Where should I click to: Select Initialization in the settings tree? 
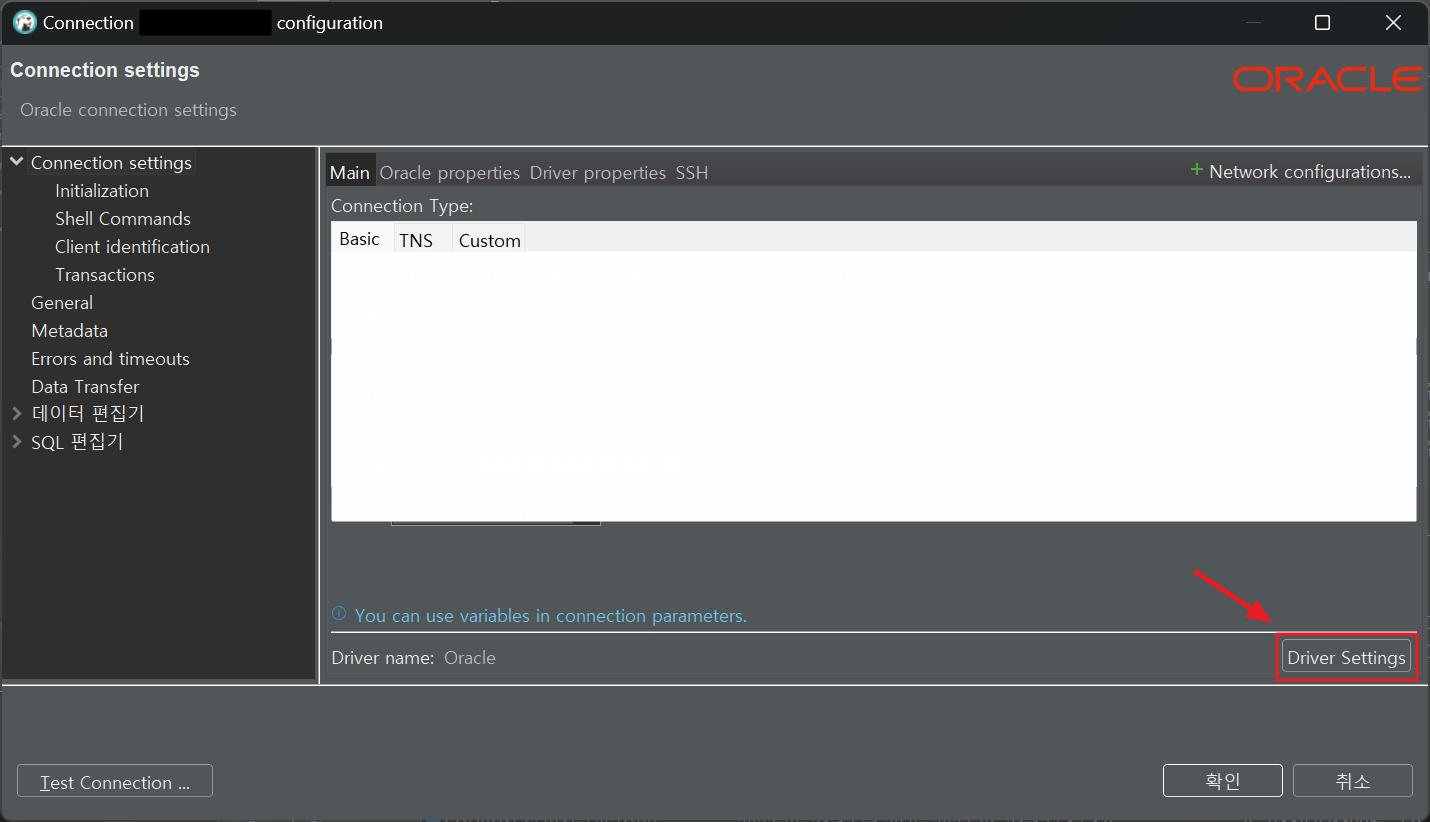[102, 190]
